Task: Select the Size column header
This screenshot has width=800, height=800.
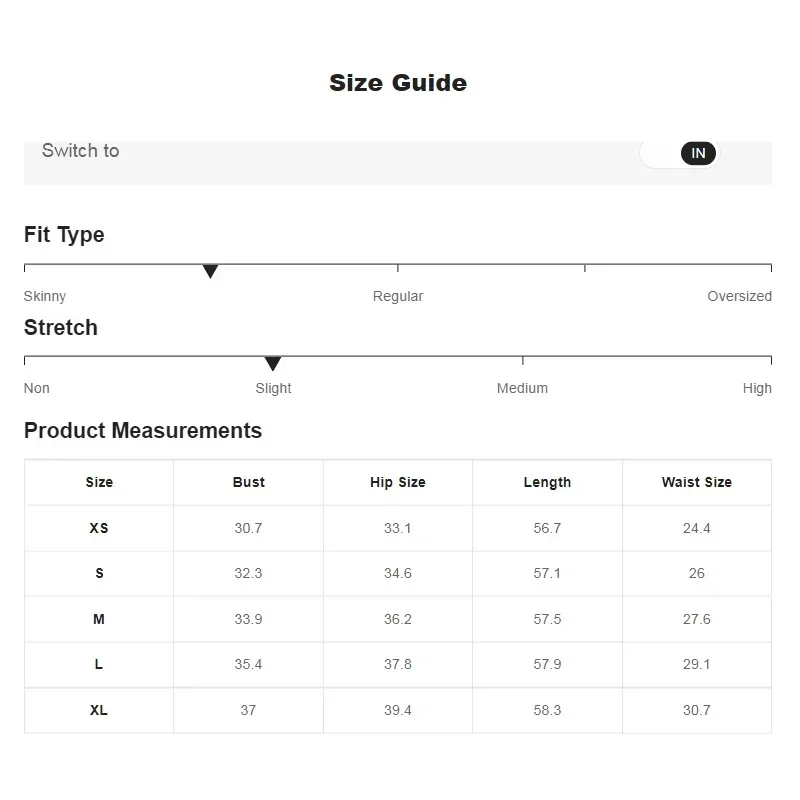Action: 99,482
